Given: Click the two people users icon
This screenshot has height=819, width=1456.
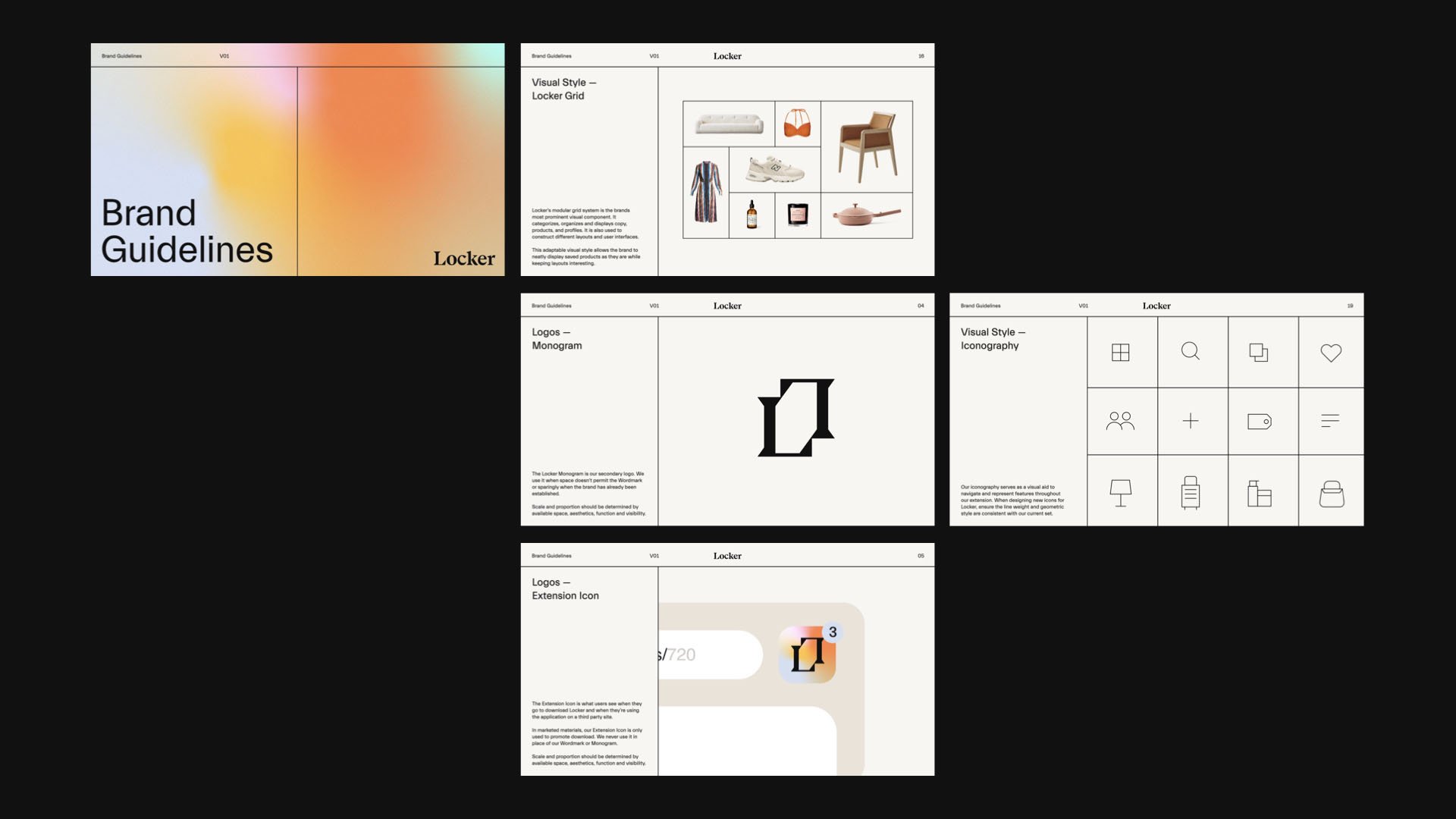Looking at the screenshot, I should [x=1120, y=421].
